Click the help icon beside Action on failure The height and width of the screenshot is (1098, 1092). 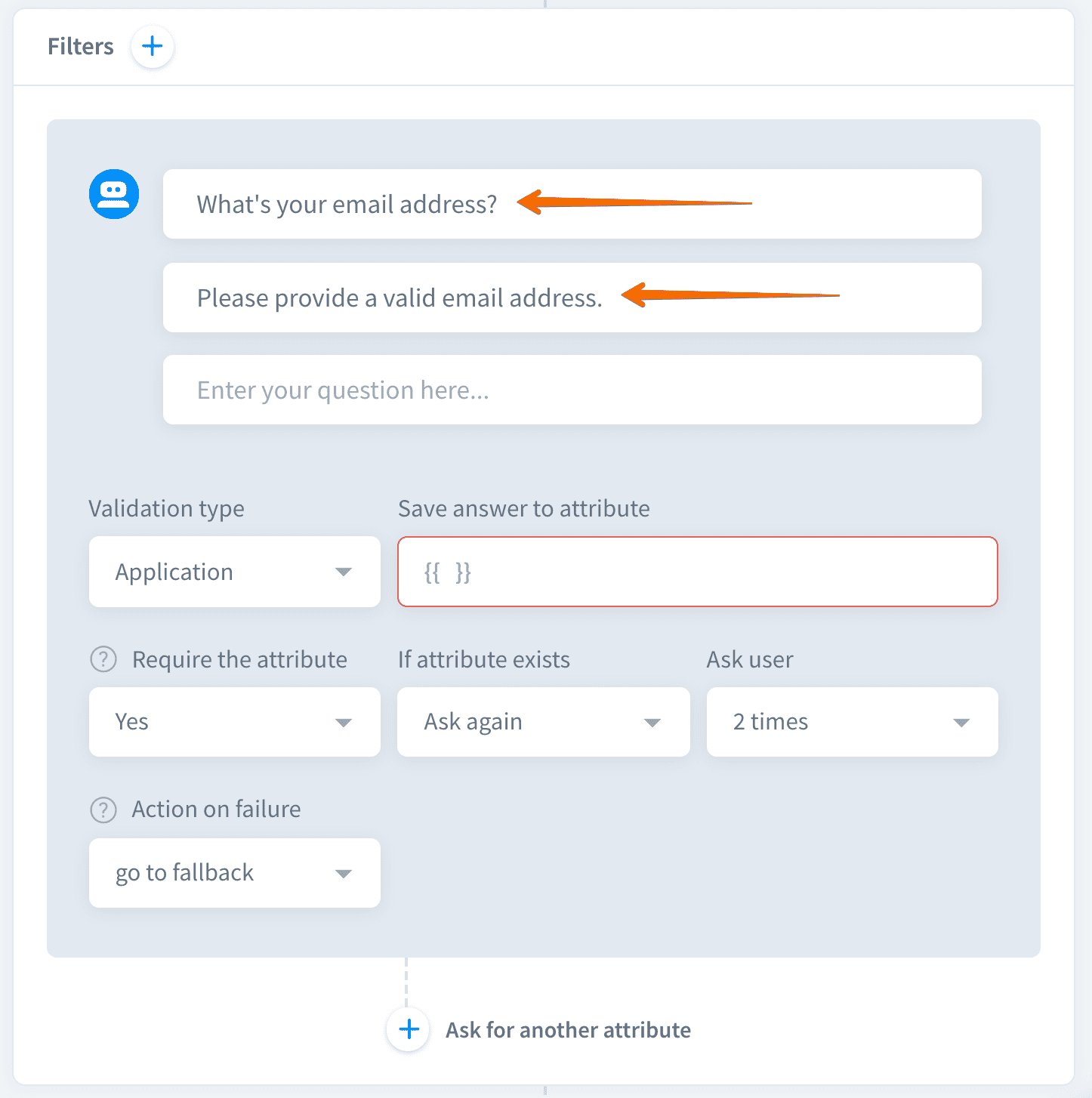(103, 810)
